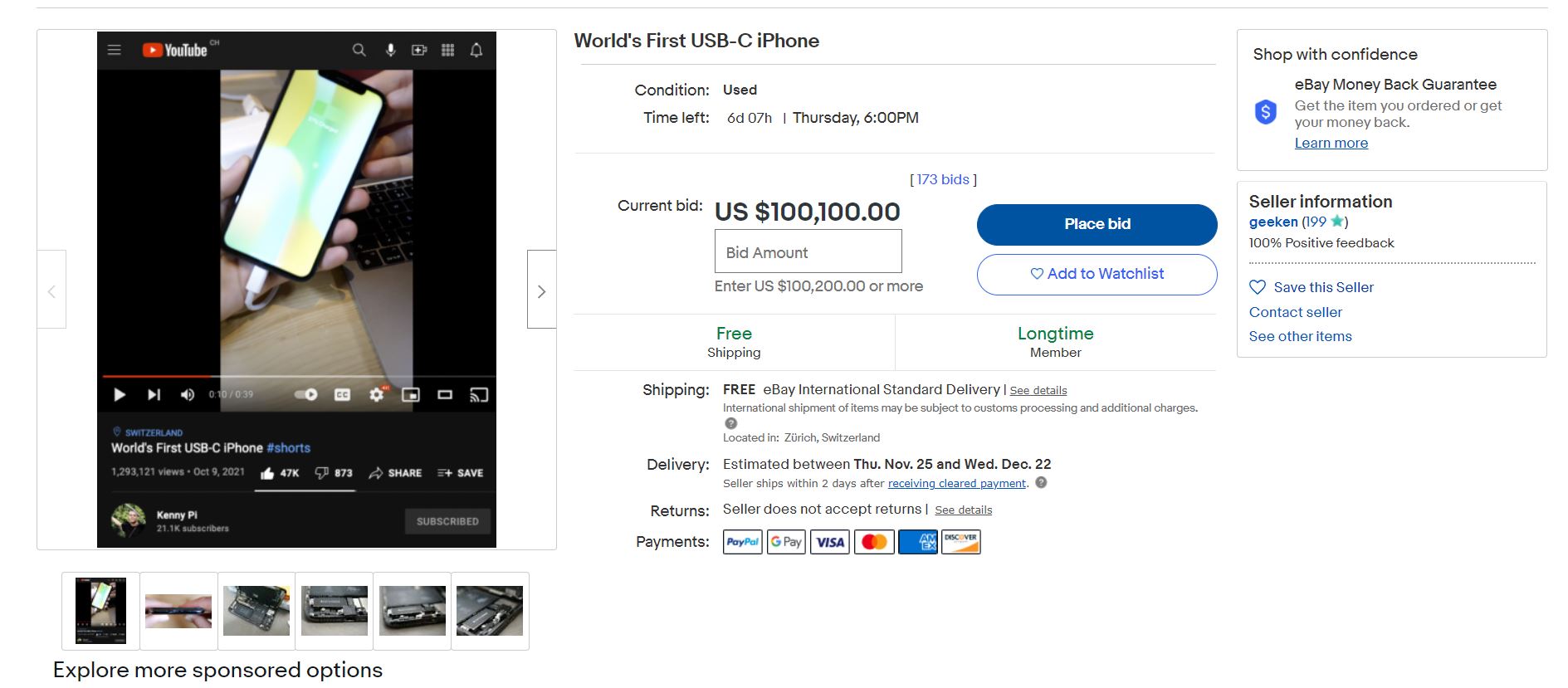Select the third thumbnail of opened iPhone
Screen dimensions: 1568x688
(256, 611)
